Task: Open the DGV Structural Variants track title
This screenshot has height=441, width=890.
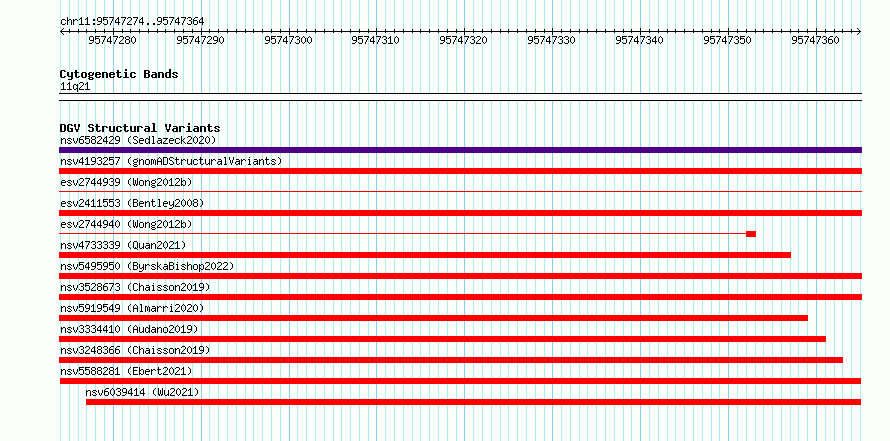Action: coord(140,128)
